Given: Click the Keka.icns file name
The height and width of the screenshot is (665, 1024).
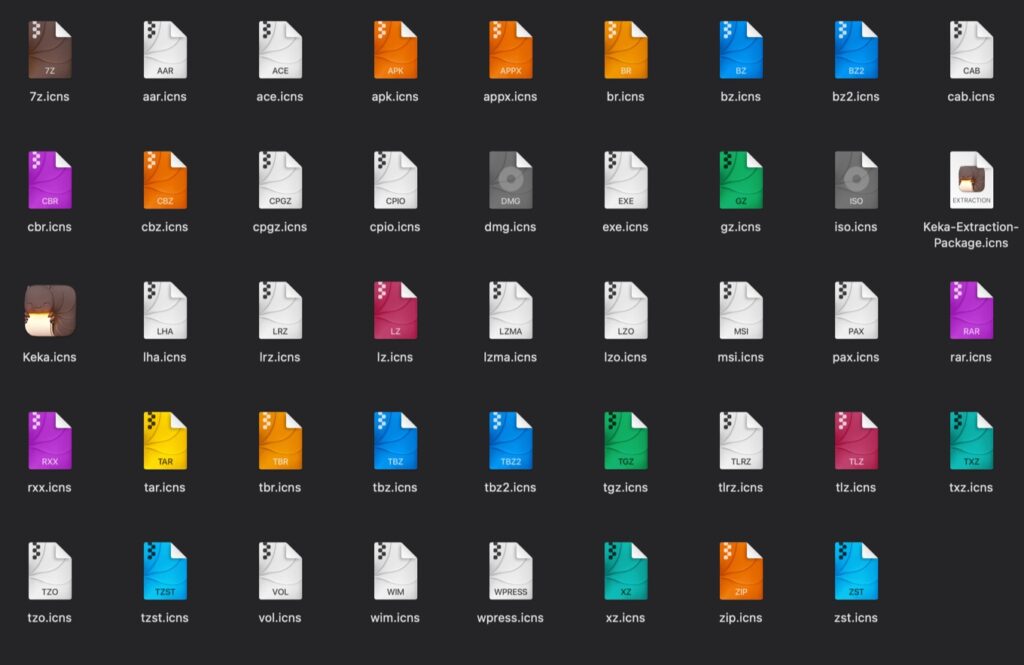Looking at the screenshot, I should (x=50, y=357).
